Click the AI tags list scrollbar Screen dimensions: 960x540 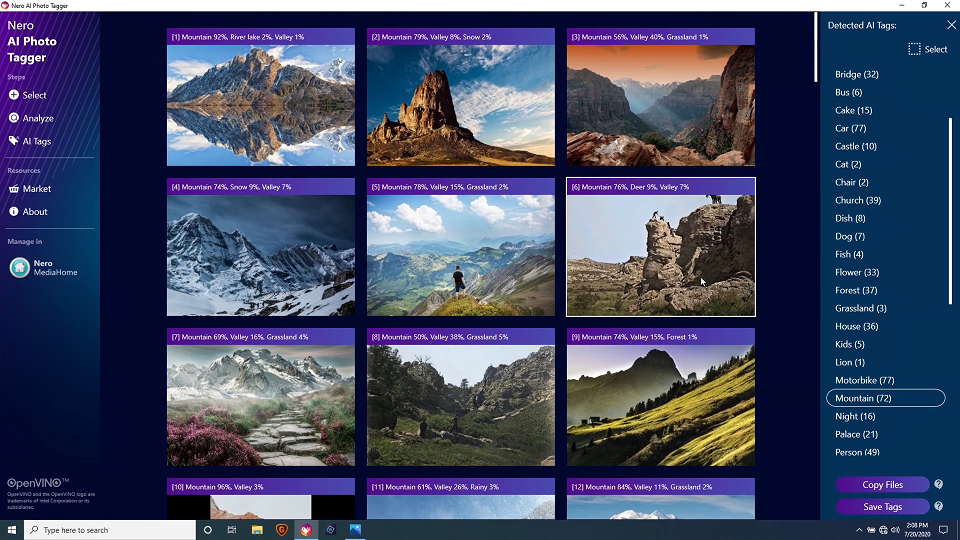tap(950, 210)
